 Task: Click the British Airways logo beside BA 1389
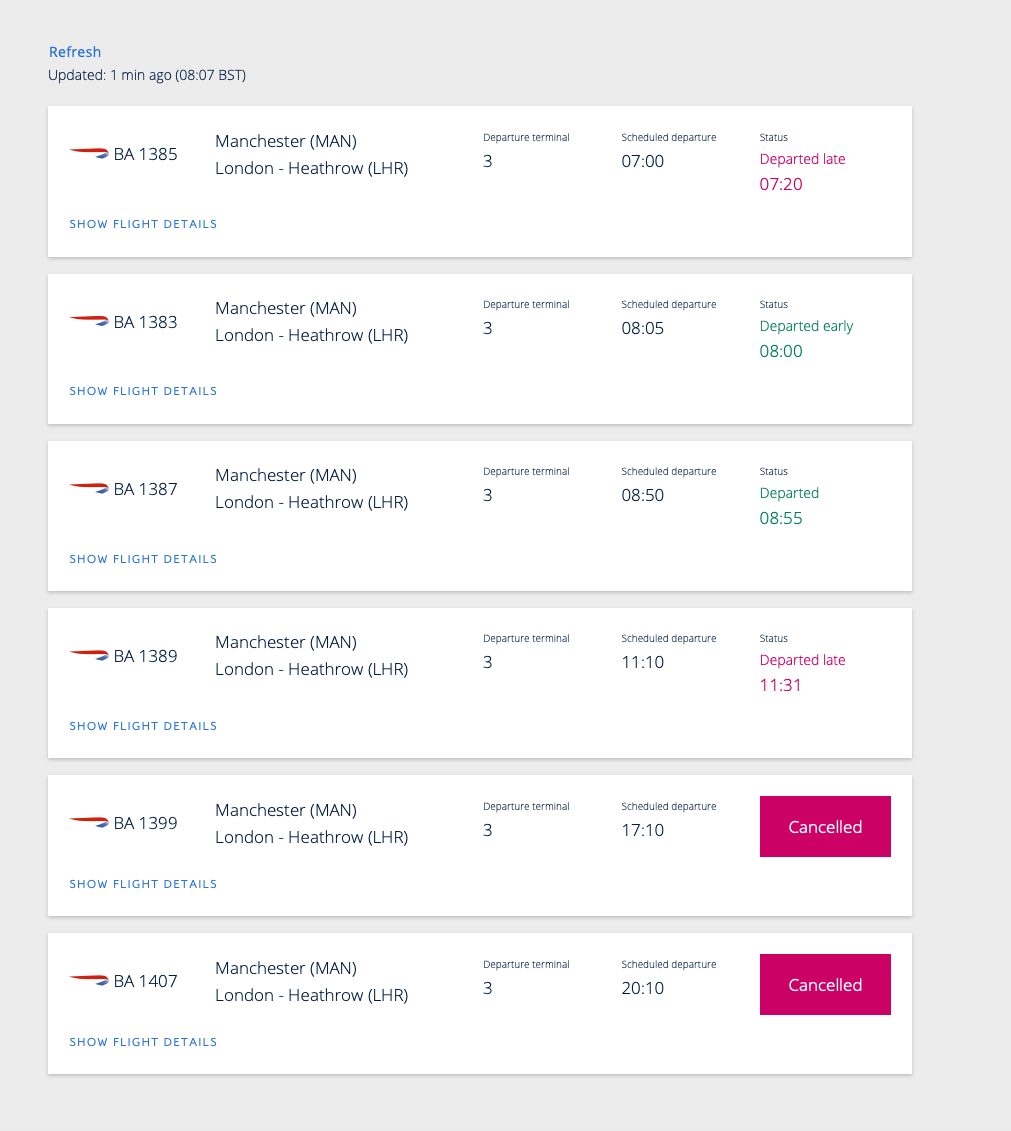[x=89, y=654]
